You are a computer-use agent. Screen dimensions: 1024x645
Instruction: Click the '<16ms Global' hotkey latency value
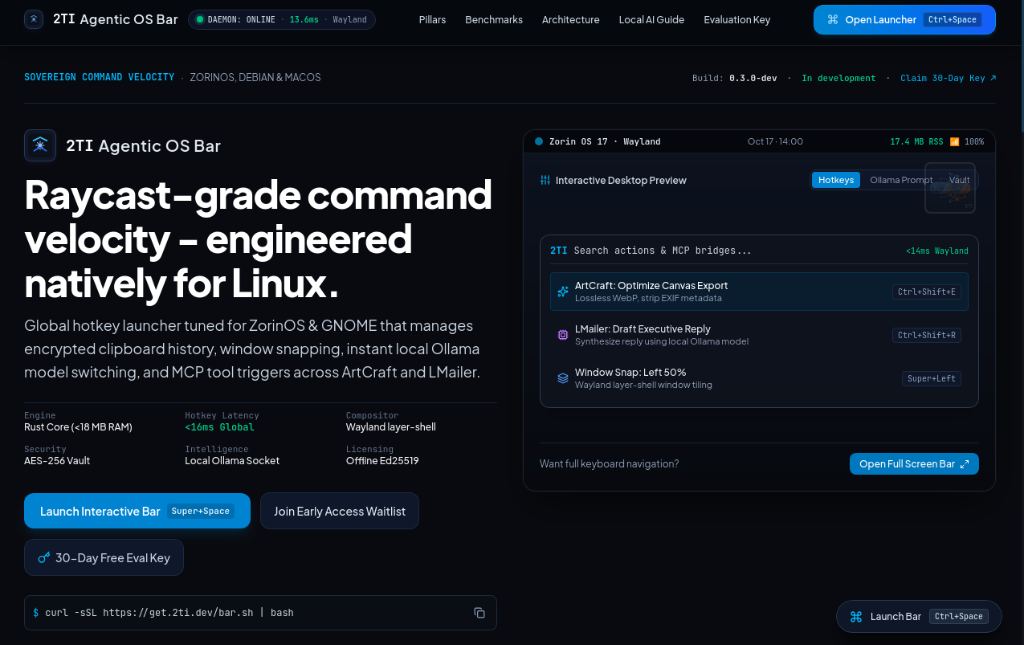(x=219, y=427)
